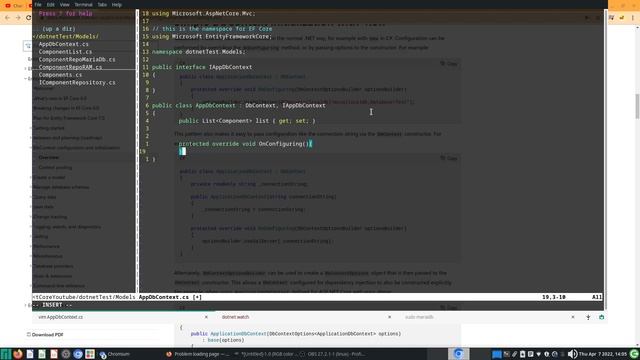Open the Tabs menu
640x360 pixels.
coord(102,4)
